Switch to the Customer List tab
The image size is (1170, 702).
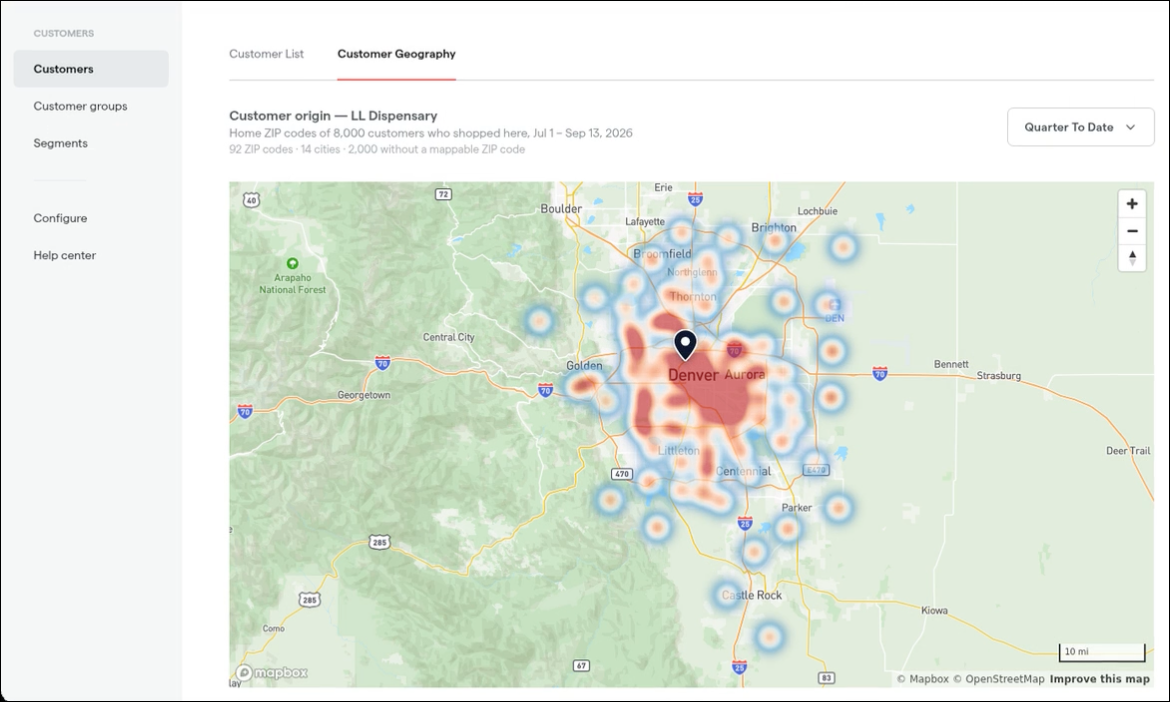266,54
